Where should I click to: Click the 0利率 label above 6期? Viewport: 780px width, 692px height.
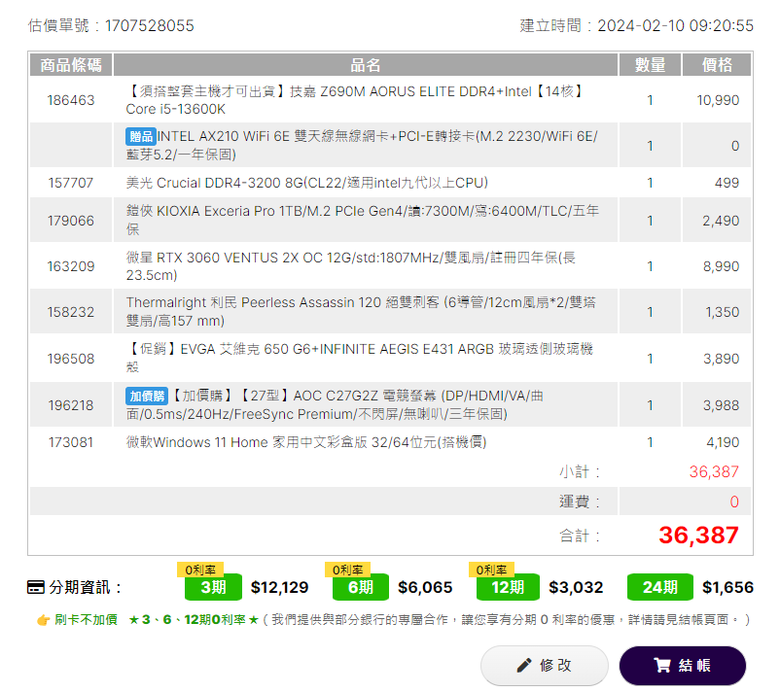click(347, 570)
